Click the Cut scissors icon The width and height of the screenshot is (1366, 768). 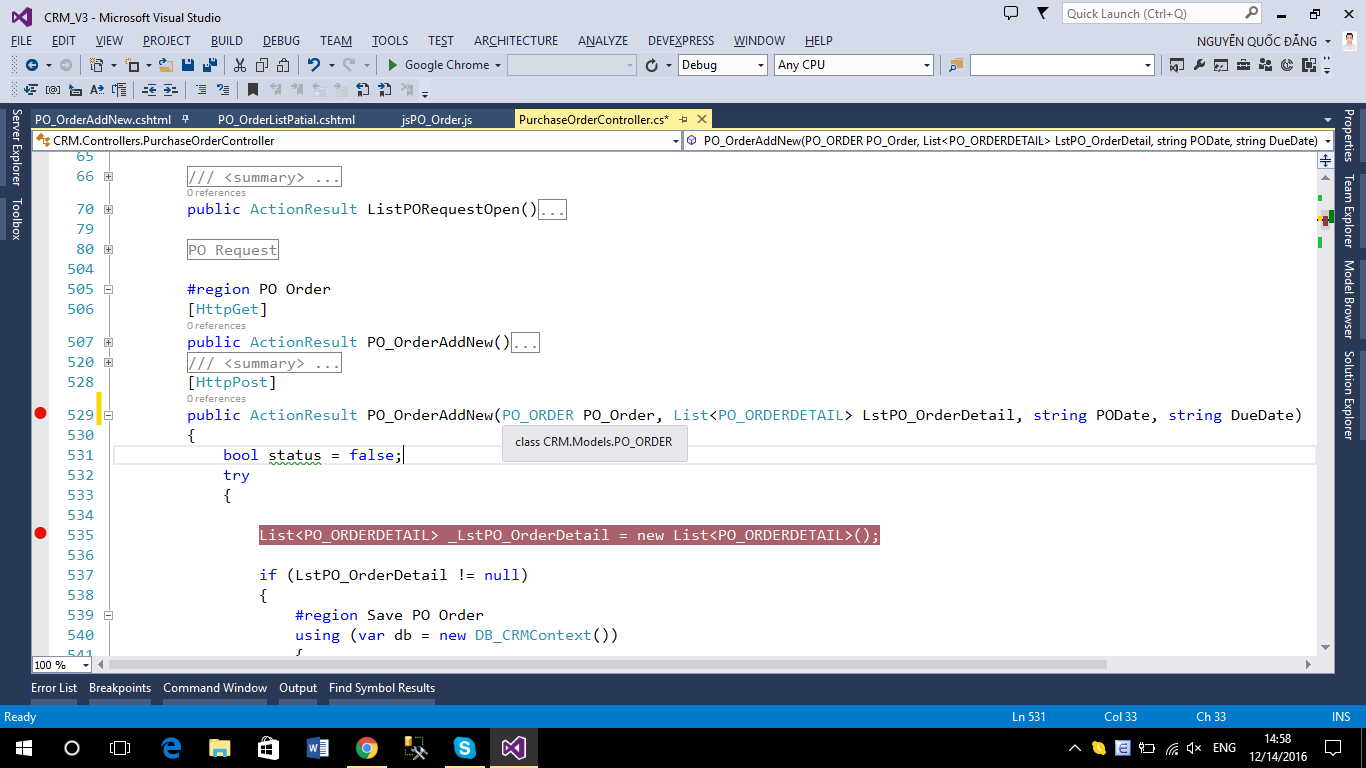239,65
